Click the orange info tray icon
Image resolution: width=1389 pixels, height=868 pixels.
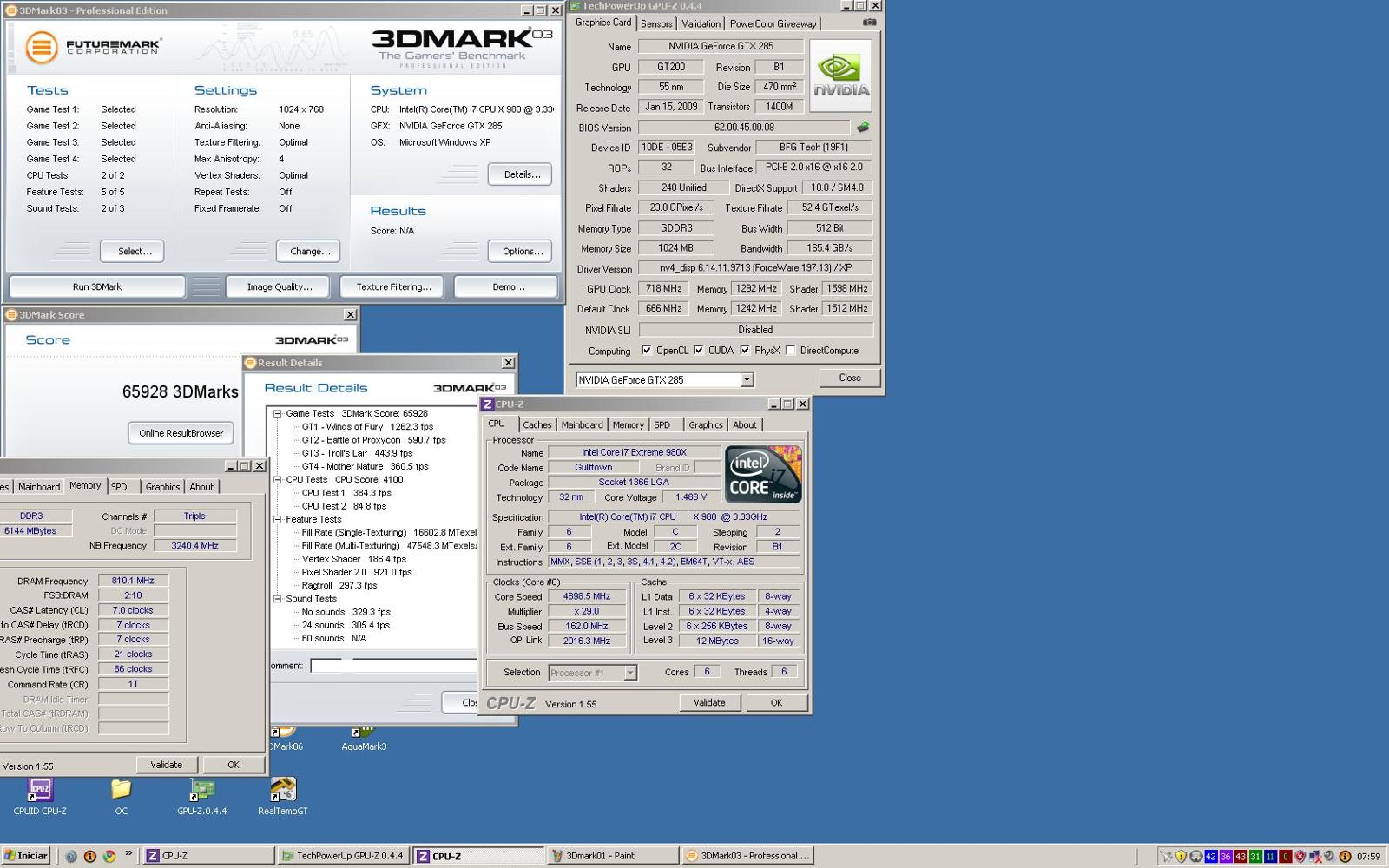click(x=1345, y=856)
